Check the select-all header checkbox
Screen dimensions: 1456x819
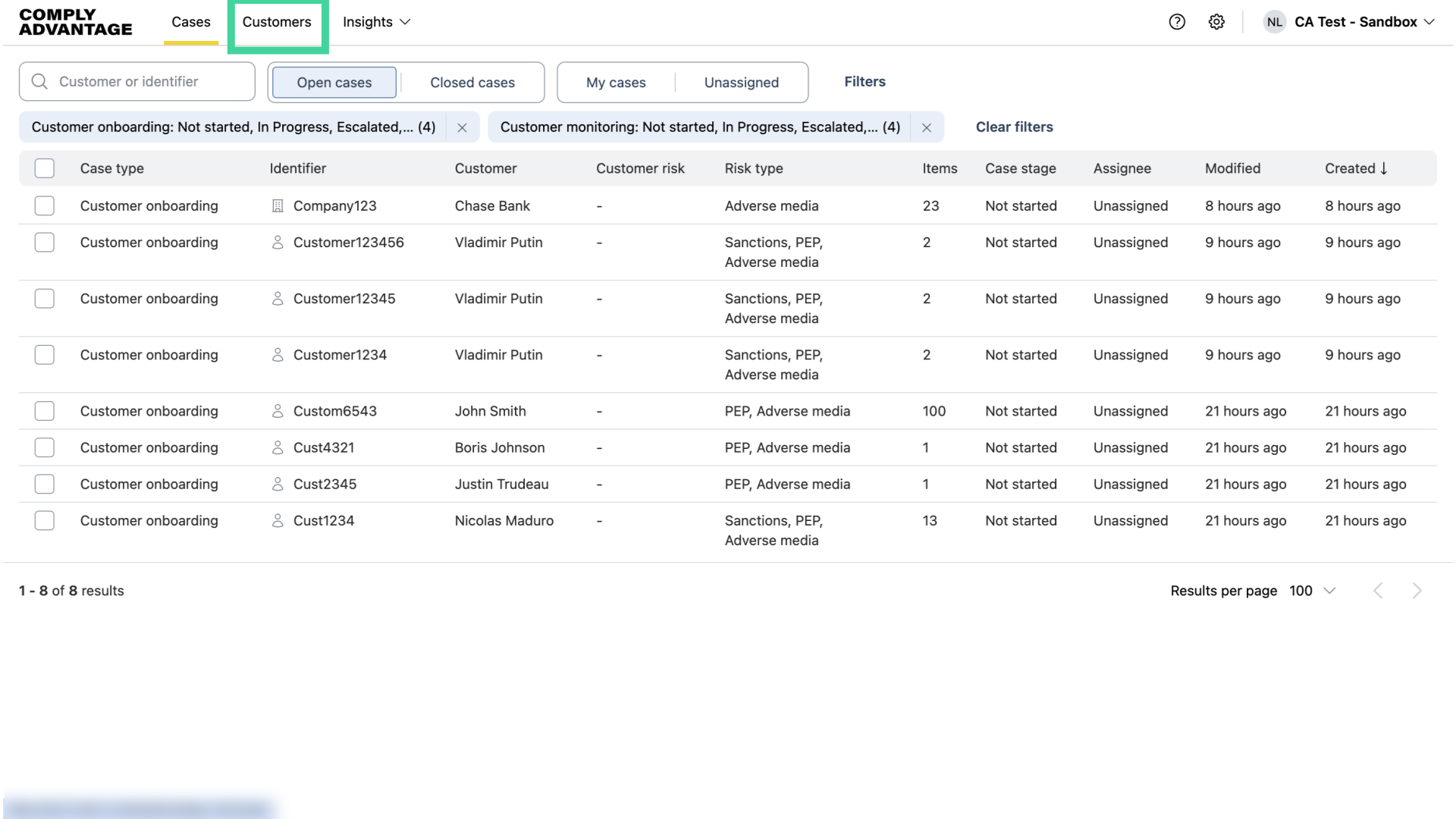pos(45,168)
